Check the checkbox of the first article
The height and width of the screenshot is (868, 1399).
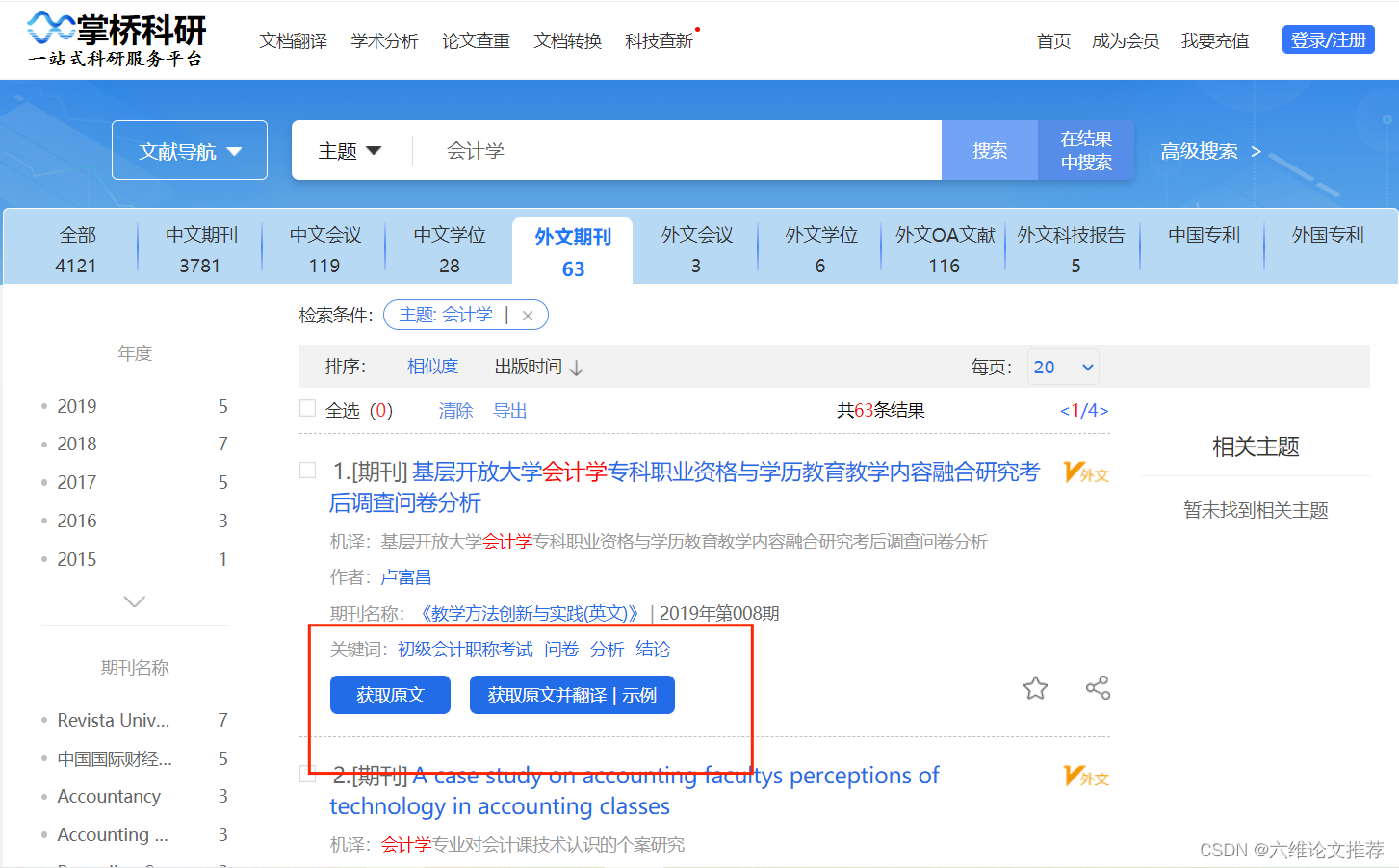307,471
